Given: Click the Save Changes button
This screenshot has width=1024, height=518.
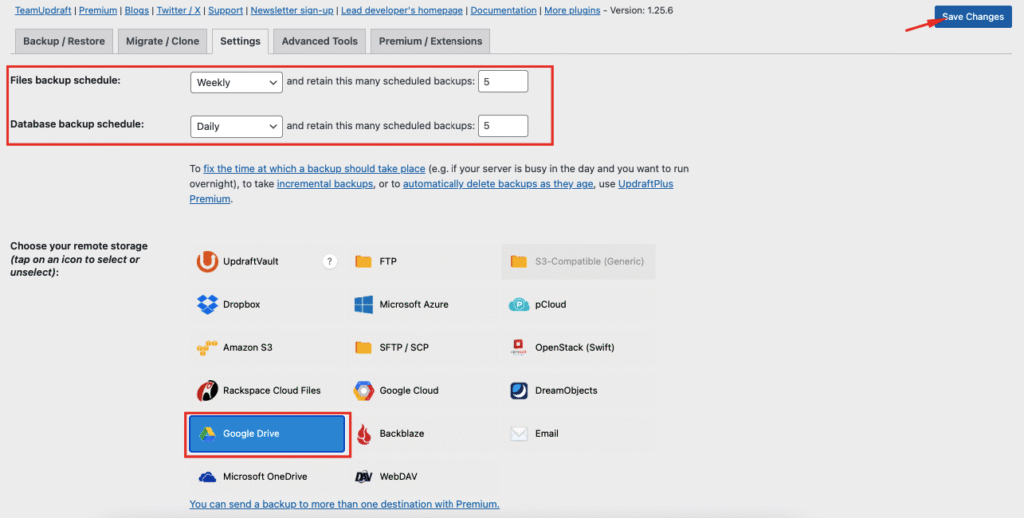Looking at the screenshot, I should [973, 17].
